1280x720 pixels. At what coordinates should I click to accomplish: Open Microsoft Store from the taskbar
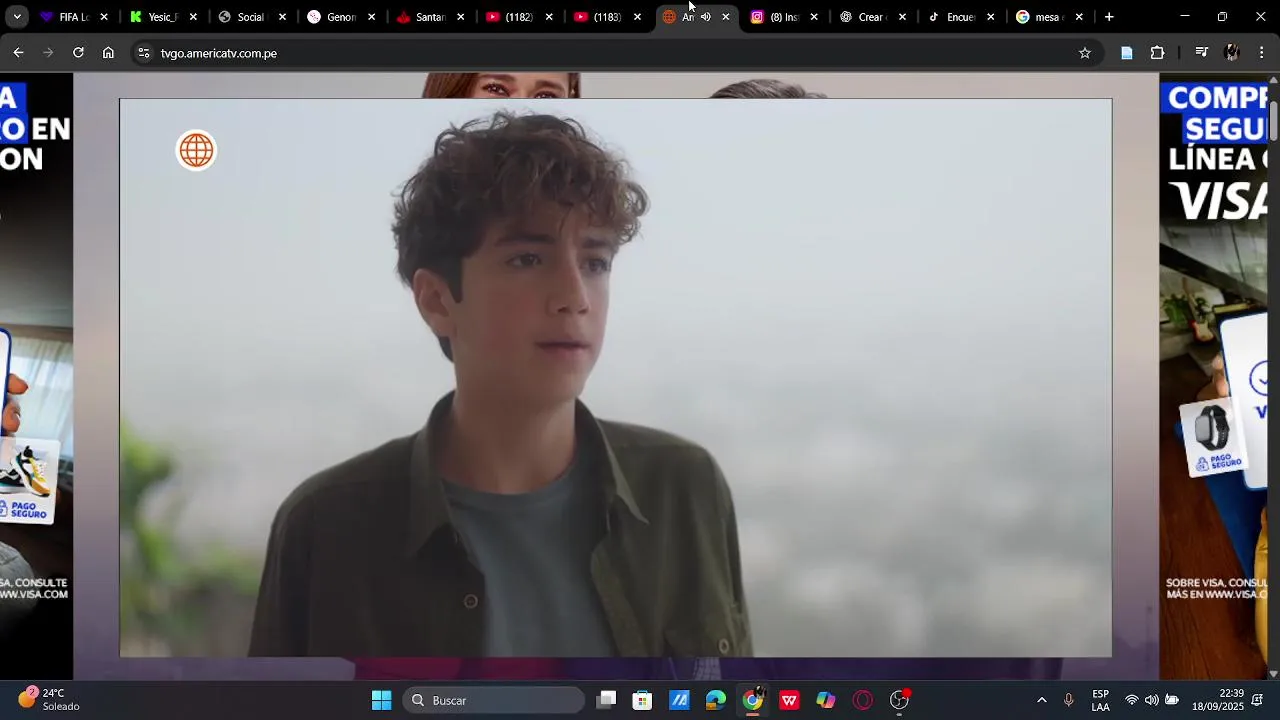pos(642,700)
